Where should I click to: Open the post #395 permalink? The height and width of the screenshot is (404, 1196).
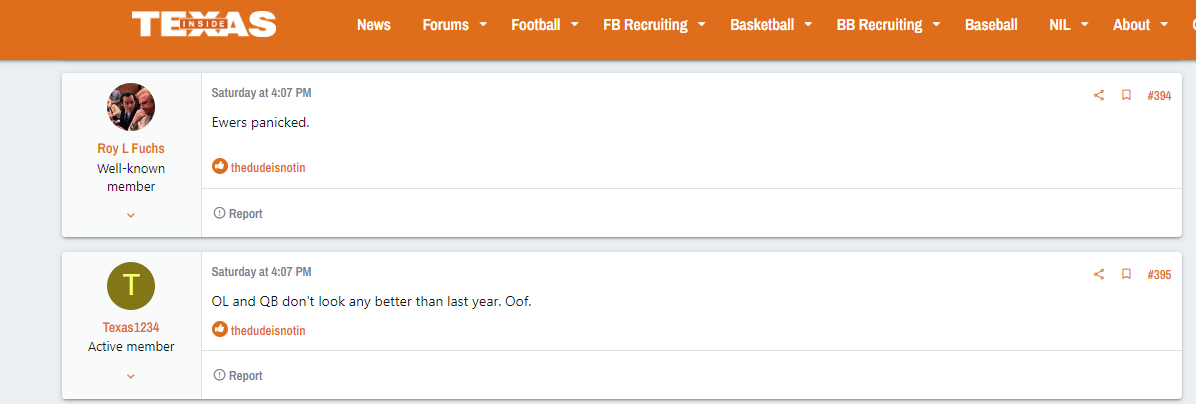coord(1159,274)
